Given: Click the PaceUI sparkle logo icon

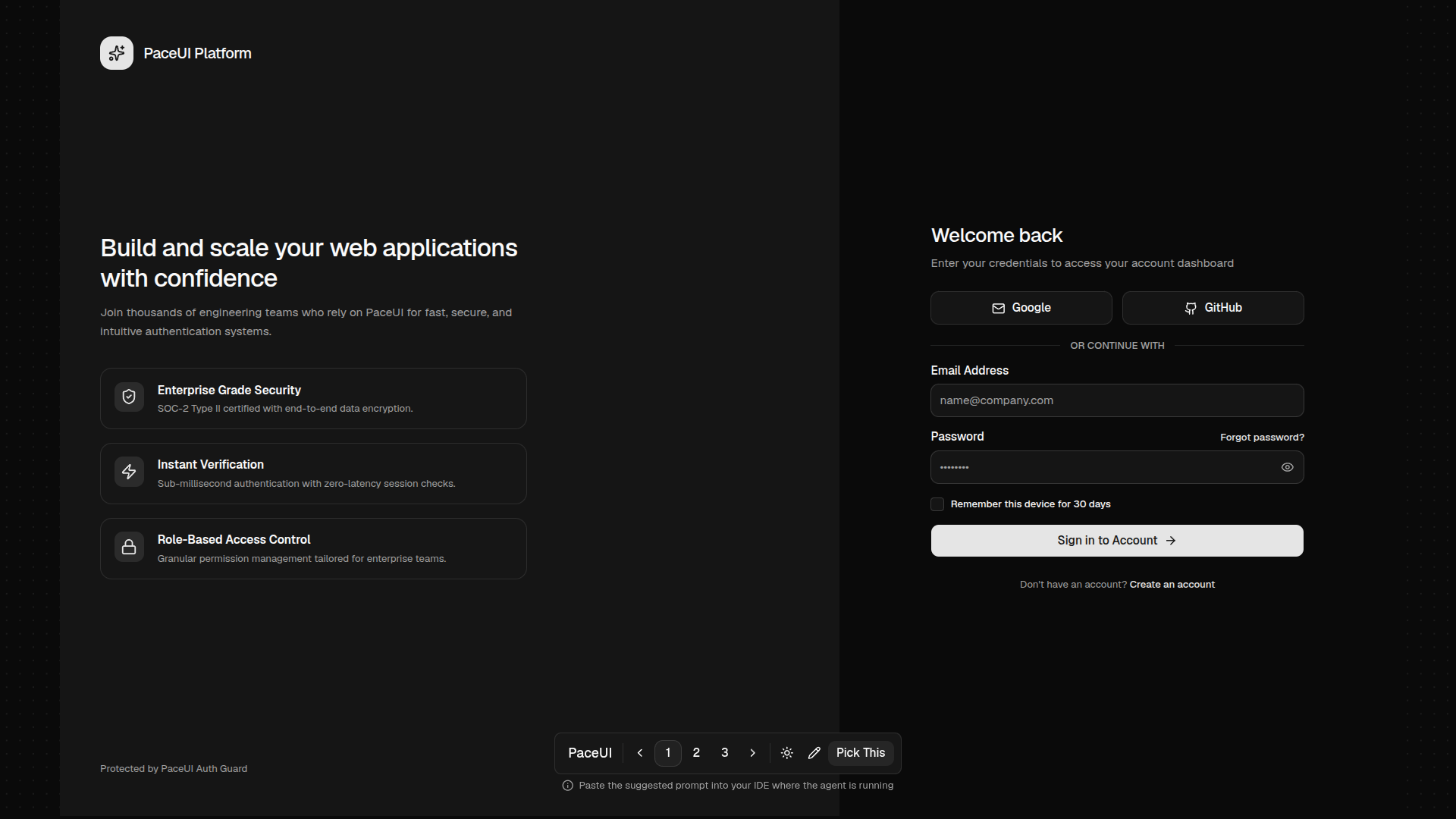Looking at the screenshot, I should point(117,53).
